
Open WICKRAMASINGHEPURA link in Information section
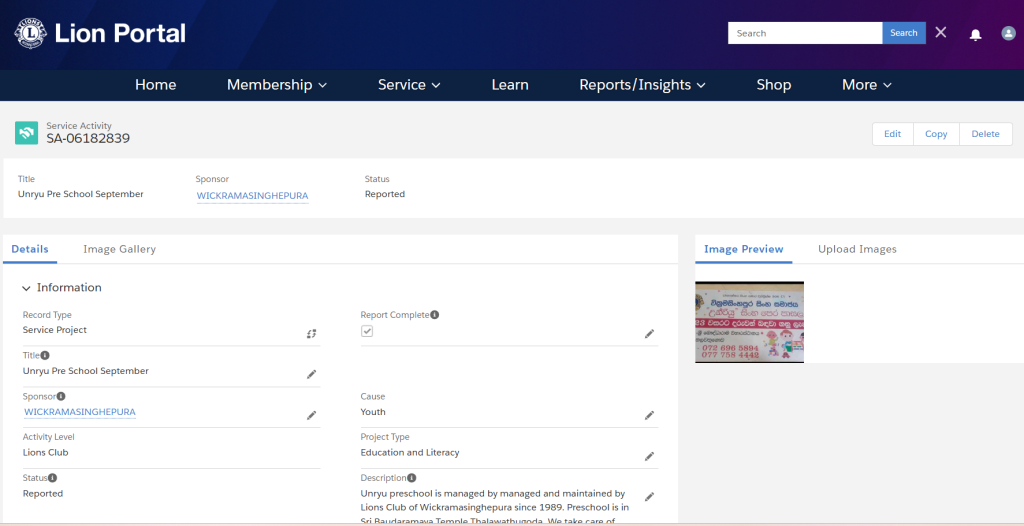(x=80, y=412)
